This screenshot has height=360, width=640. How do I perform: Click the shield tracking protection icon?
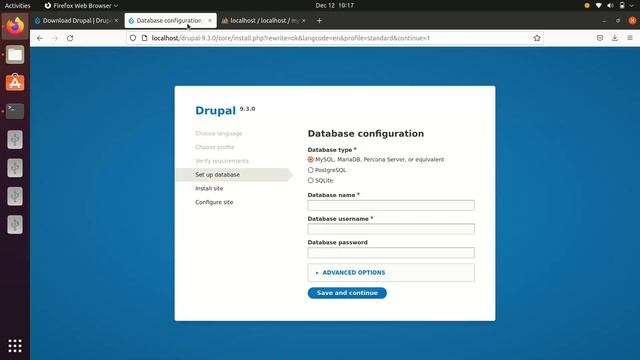pyautogui.click(x=133, y=38)
